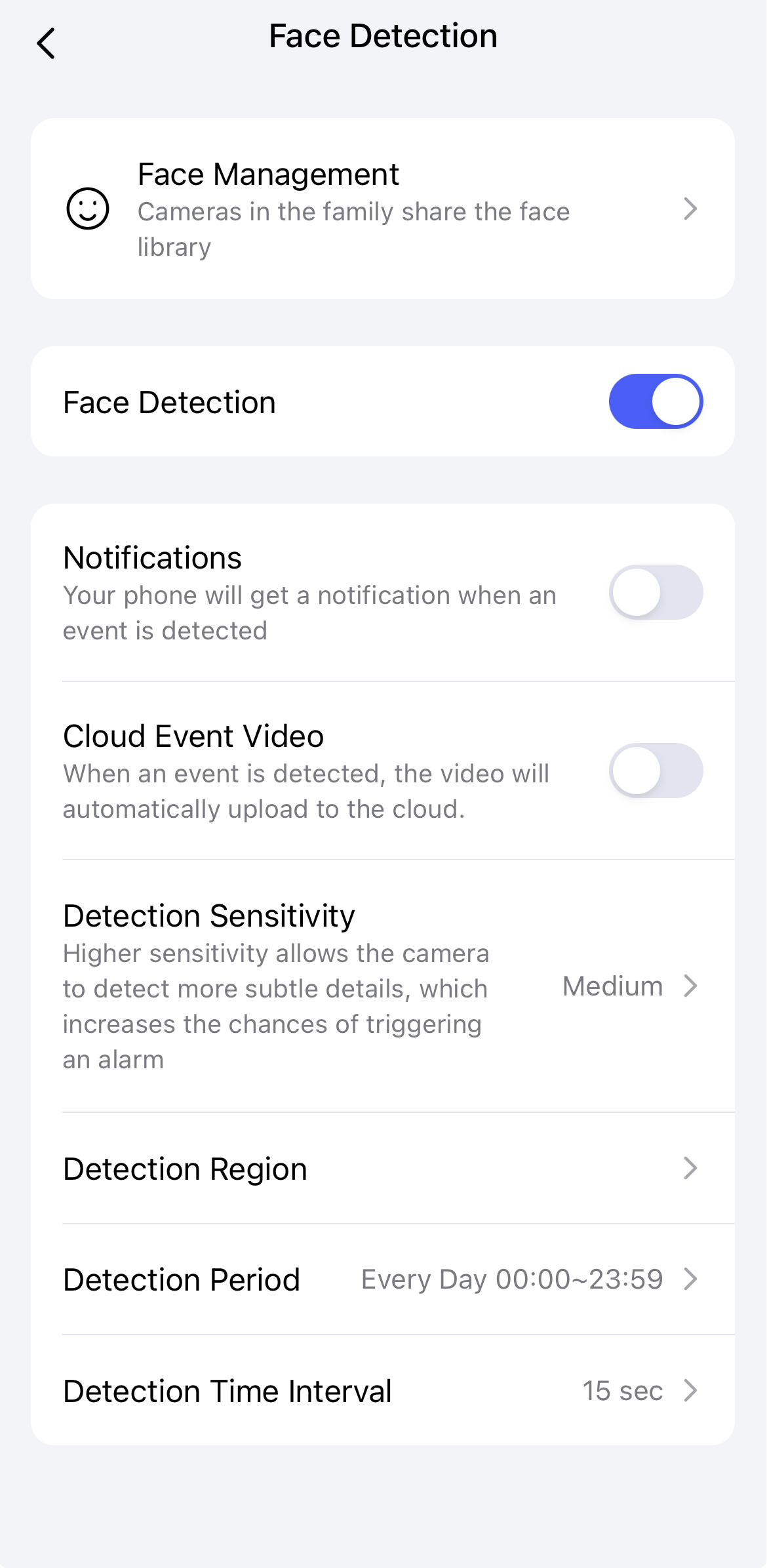Go back using the top-left arrow
Image resolution: width=767 pixels, height=1568 pixels.
point(46,44)
